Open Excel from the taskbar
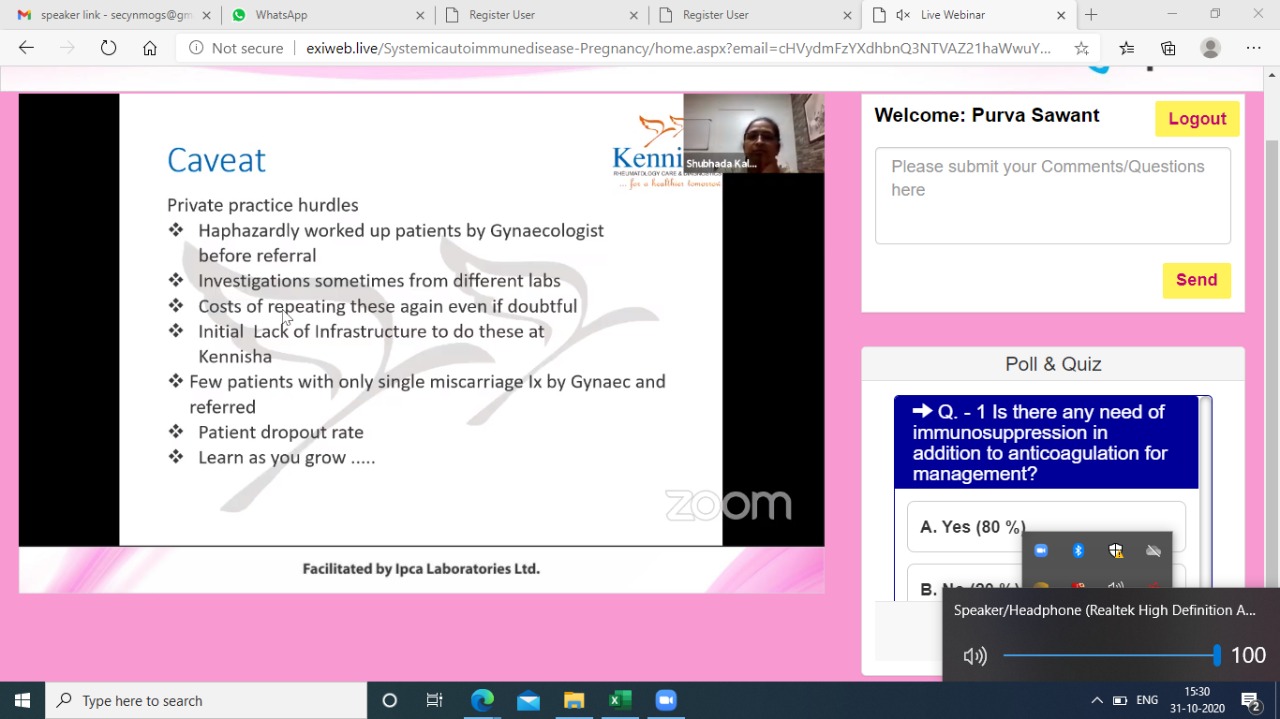 point(620,700)
